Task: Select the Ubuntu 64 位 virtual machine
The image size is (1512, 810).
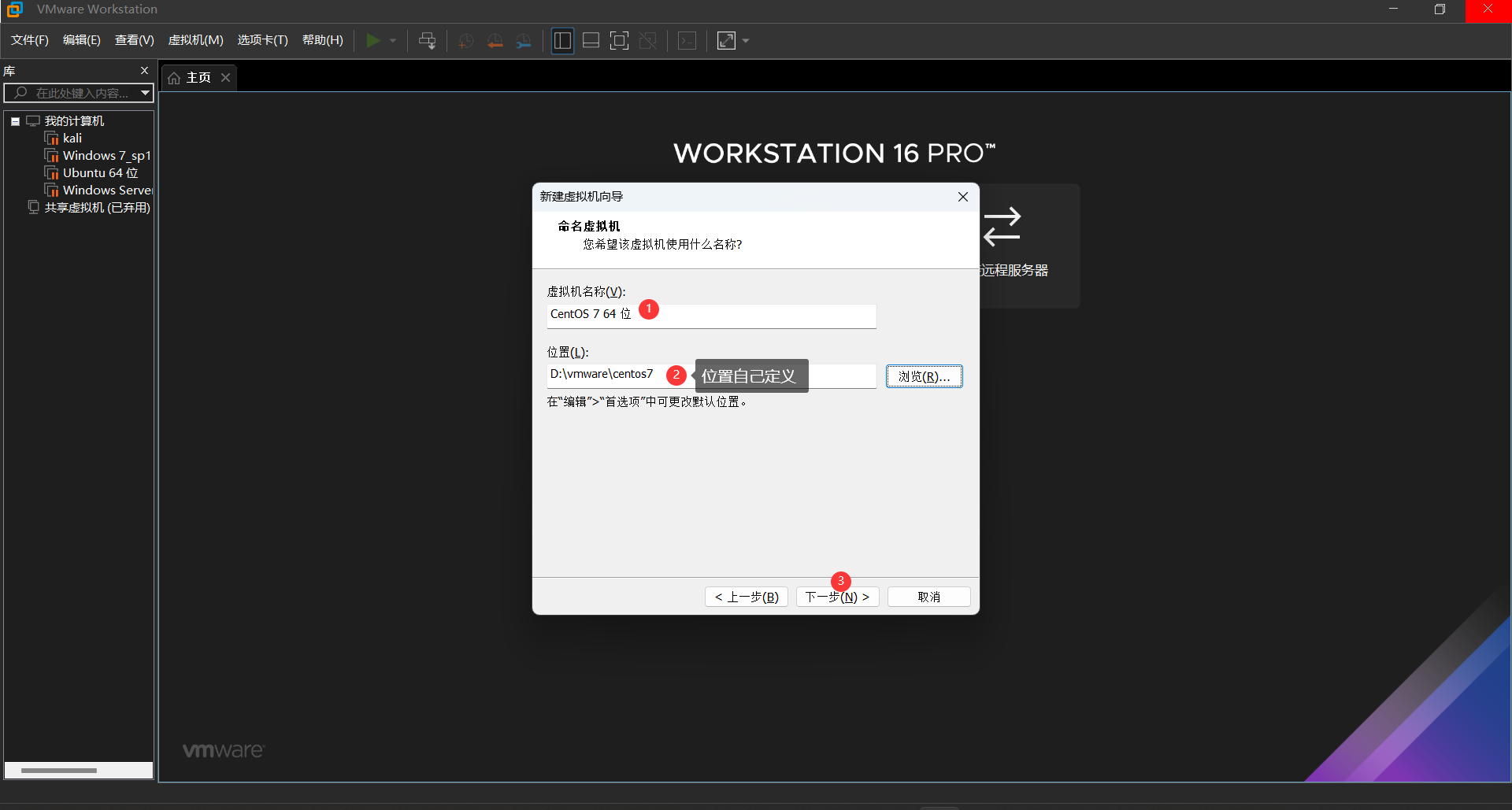Action: click(100, 173)
